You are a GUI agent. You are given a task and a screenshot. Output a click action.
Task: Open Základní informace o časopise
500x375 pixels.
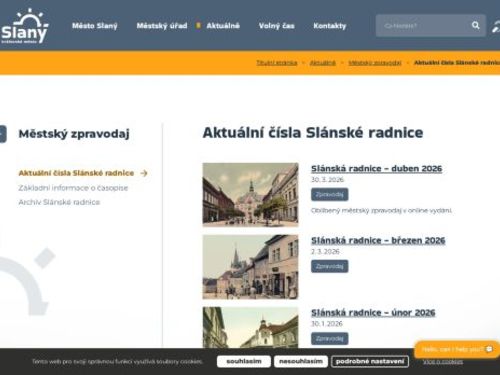[x=73, y=188]
